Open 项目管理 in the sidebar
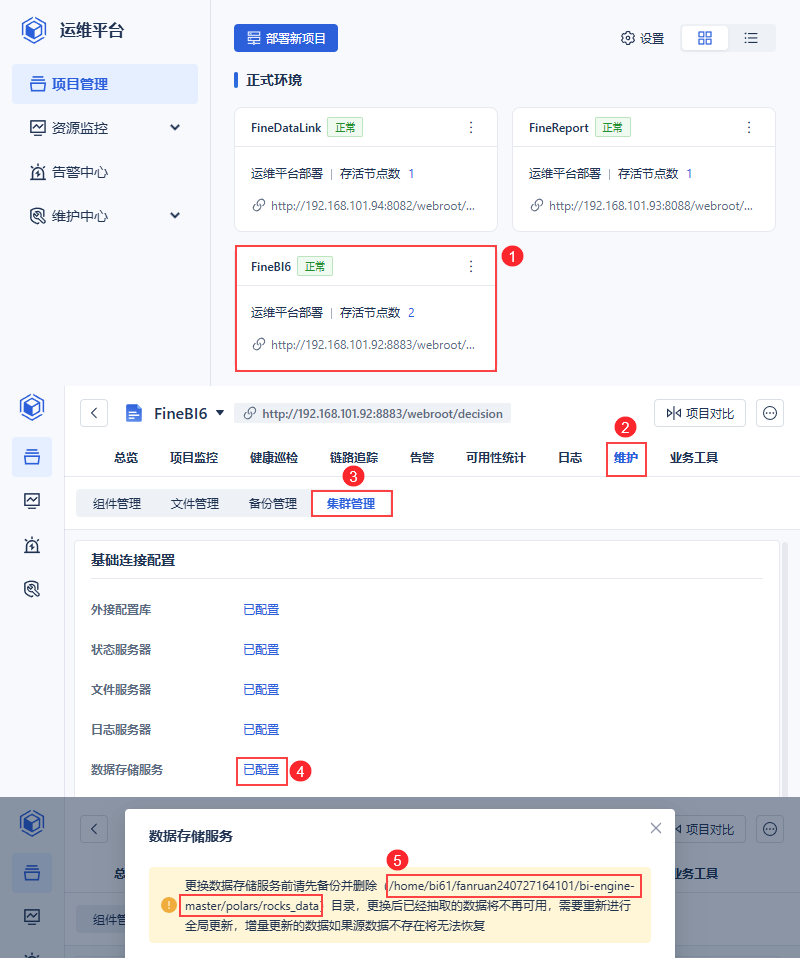 (105, 84)
